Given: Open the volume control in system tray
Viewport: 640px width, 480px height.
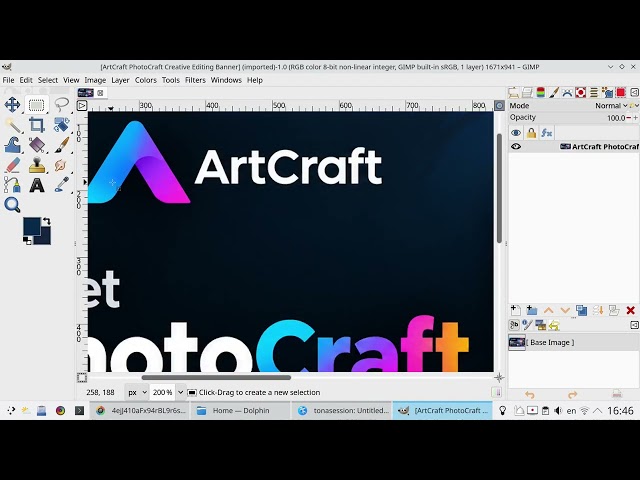Looking at the screenshot, I should [558, 411].
